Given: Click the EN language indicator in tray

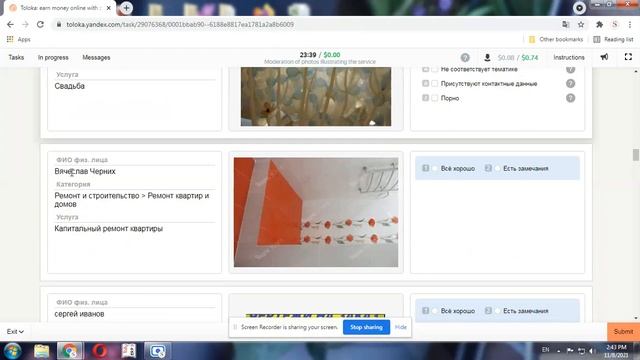Looking at the screenshot, I should click(x=545, y=350).
